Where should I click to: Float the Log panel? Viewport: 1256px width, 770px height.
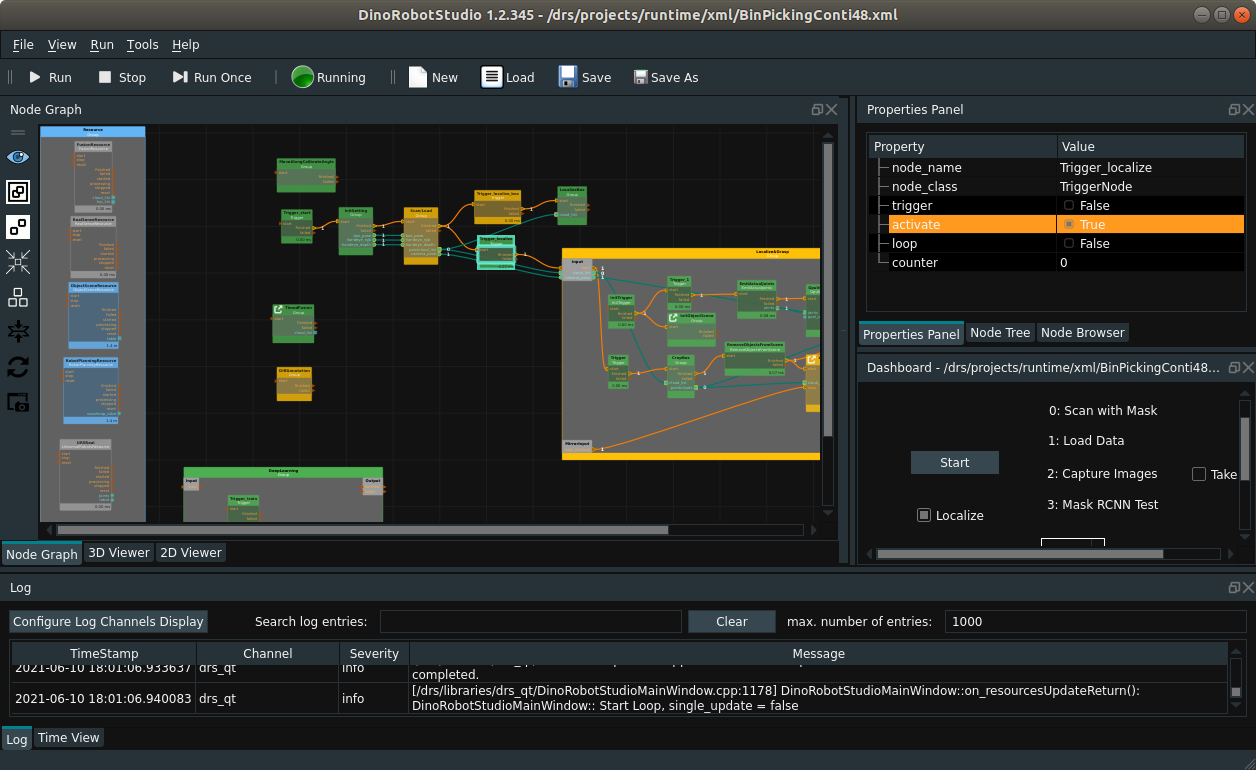pos(1234,588)
